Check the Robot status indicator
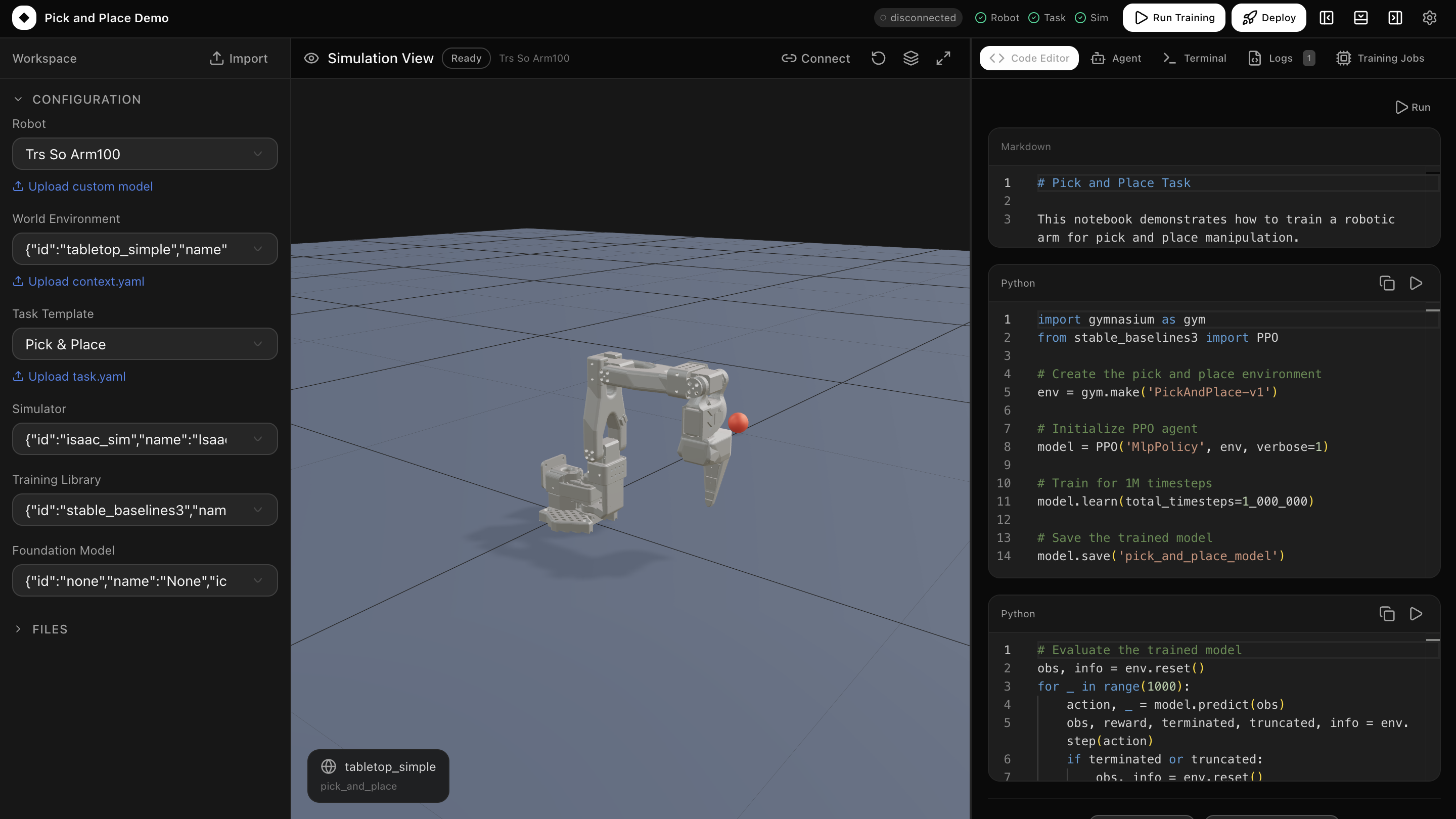The height and width of the screenshot is (819, 1456). (996, 18)
